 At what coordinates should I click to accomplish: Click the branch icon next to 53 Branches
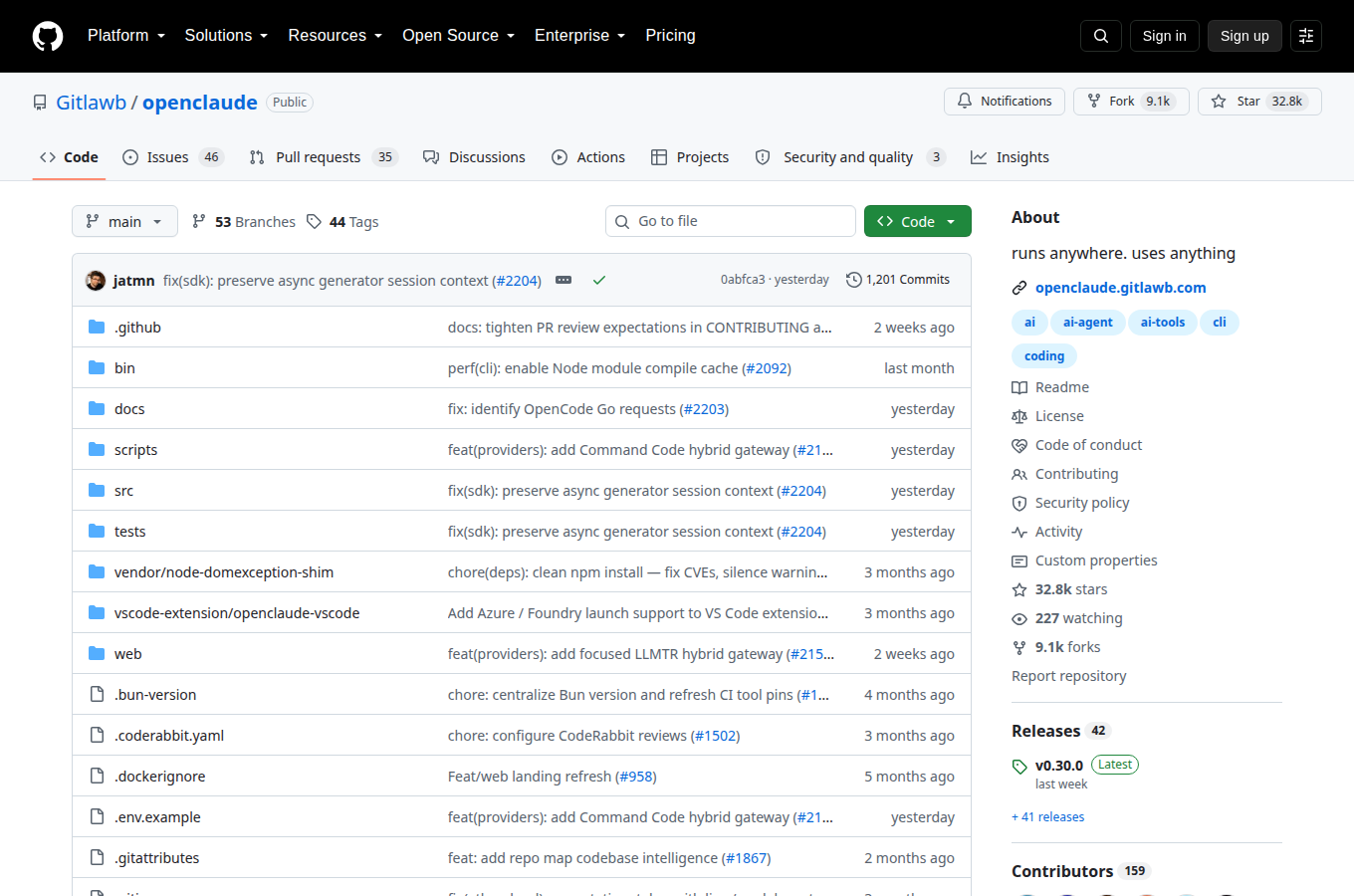(199, 221)
